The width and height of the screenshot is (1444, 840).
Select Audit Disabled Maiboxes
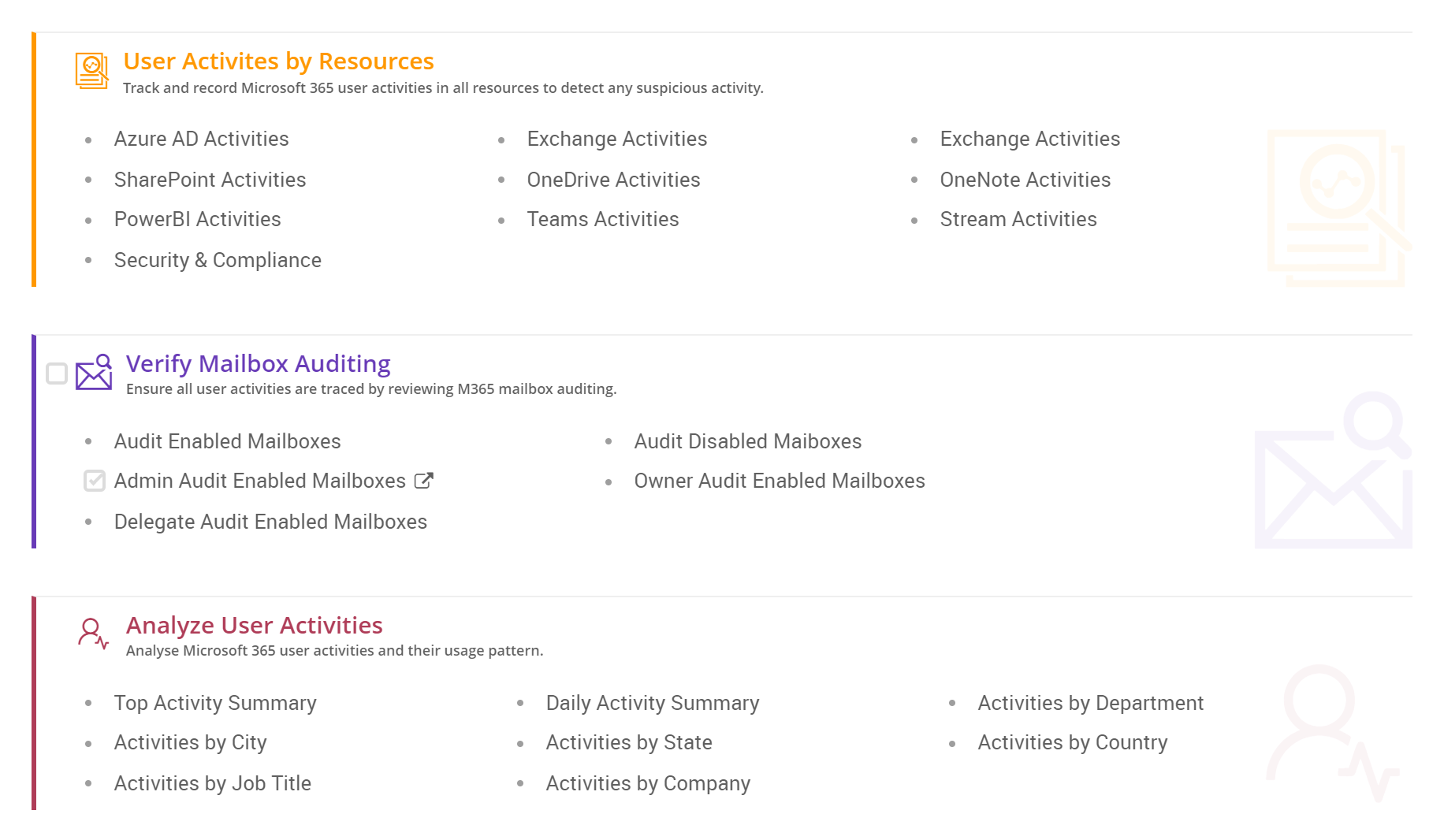pyautogui.click(x=748, y=441)
